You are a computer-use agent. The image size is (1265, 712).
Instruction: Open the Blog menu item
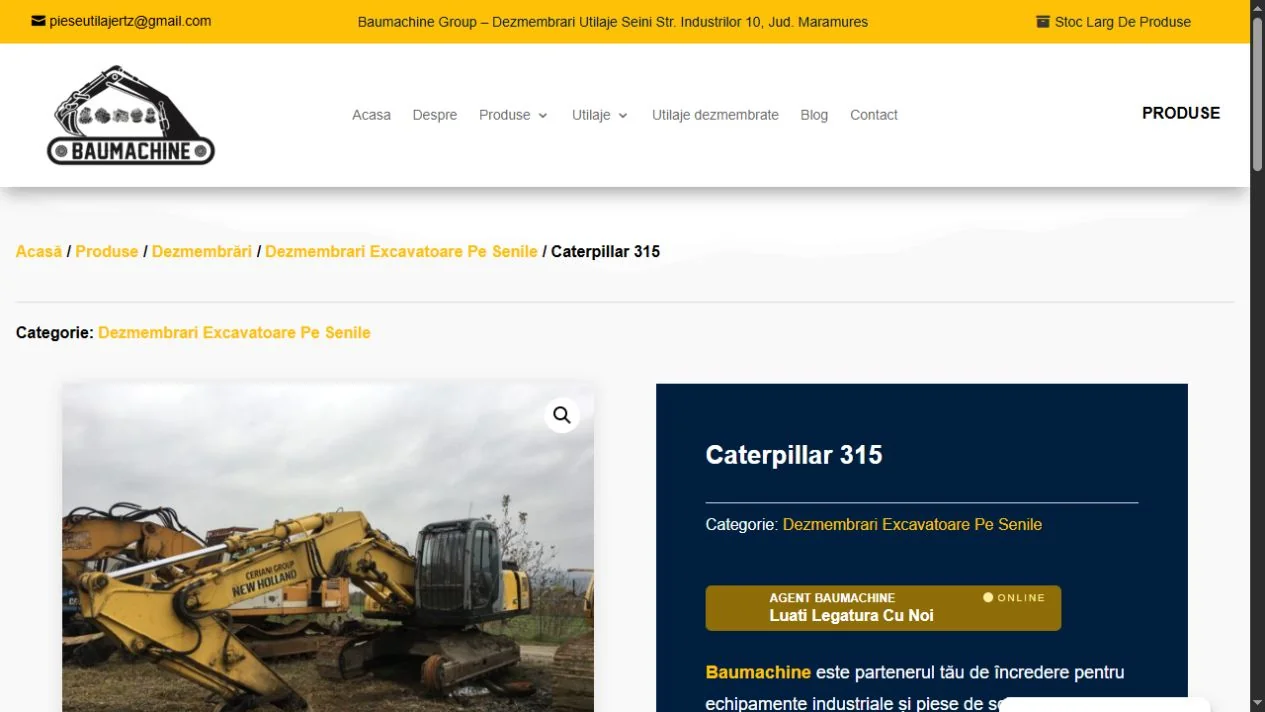point(814,115)
